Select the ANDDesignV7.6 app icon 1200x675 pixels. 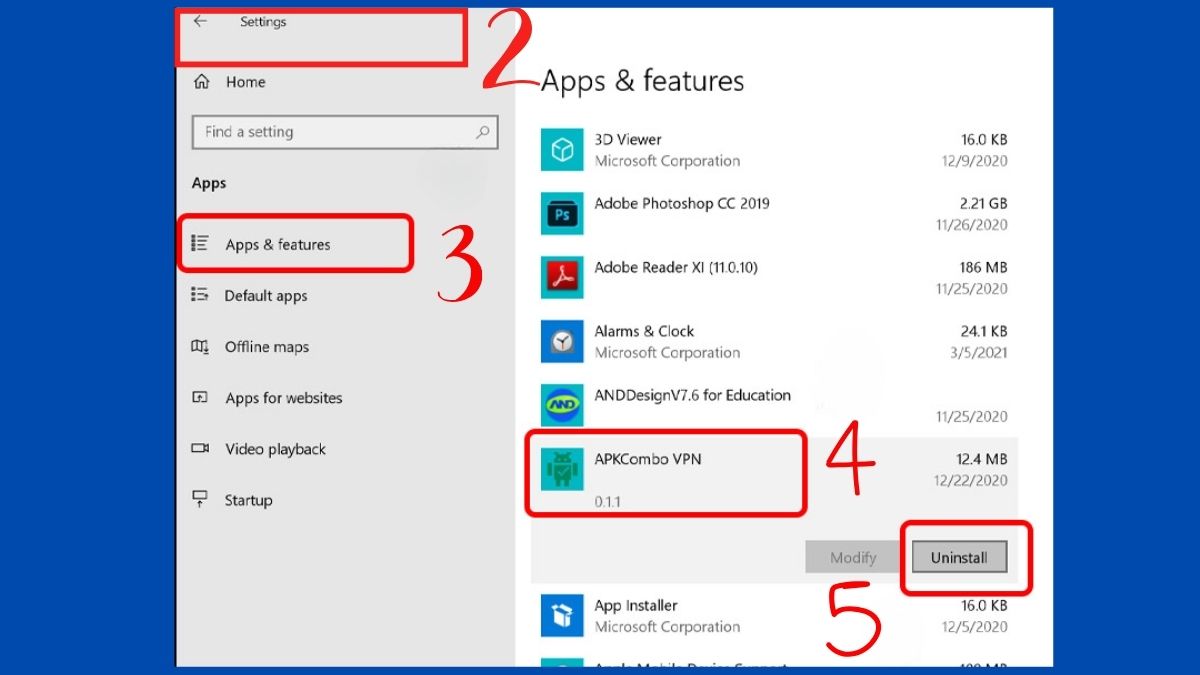[x=562, y=406]
